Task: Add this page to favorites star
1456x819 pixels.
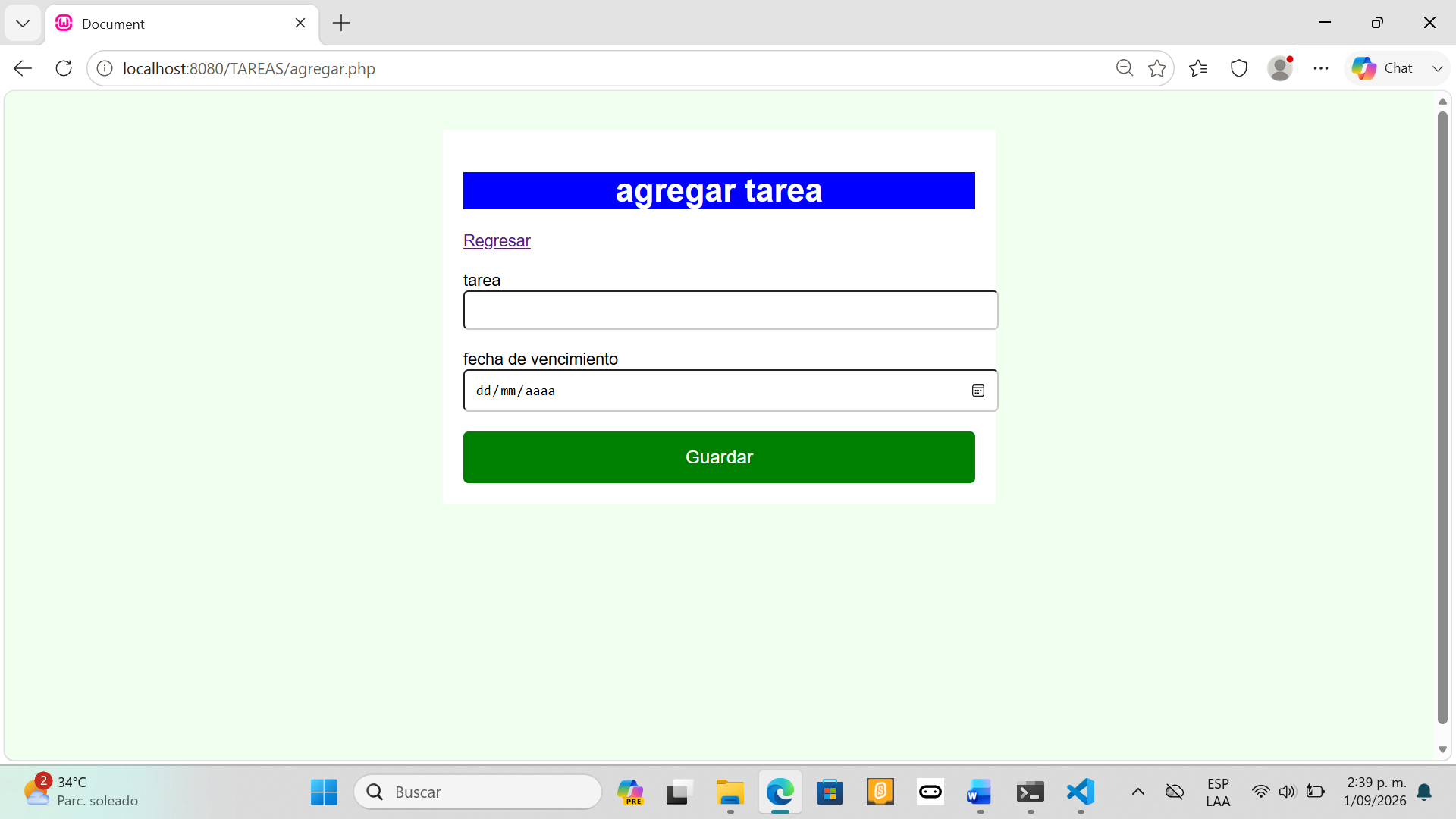Action: [1157, 68]
